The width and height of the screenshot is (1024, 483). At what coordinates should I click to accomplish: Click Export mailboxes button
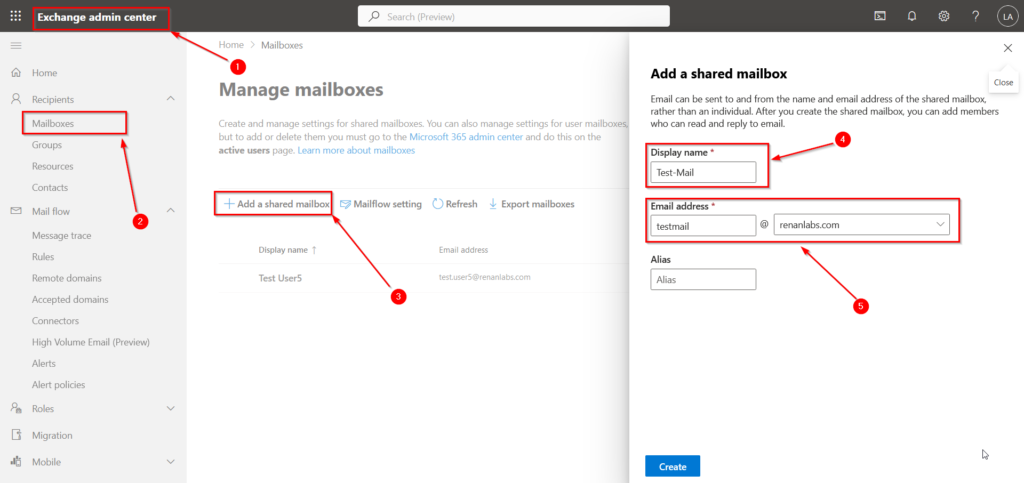(531, 204)
